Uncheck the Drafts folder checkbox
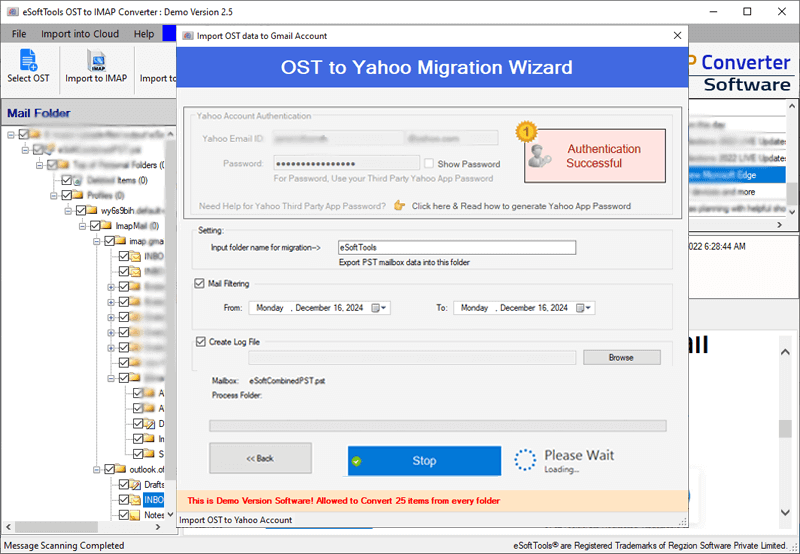Image resolution: width=800 pixels, height=554 pixels. tap(123, 485)
